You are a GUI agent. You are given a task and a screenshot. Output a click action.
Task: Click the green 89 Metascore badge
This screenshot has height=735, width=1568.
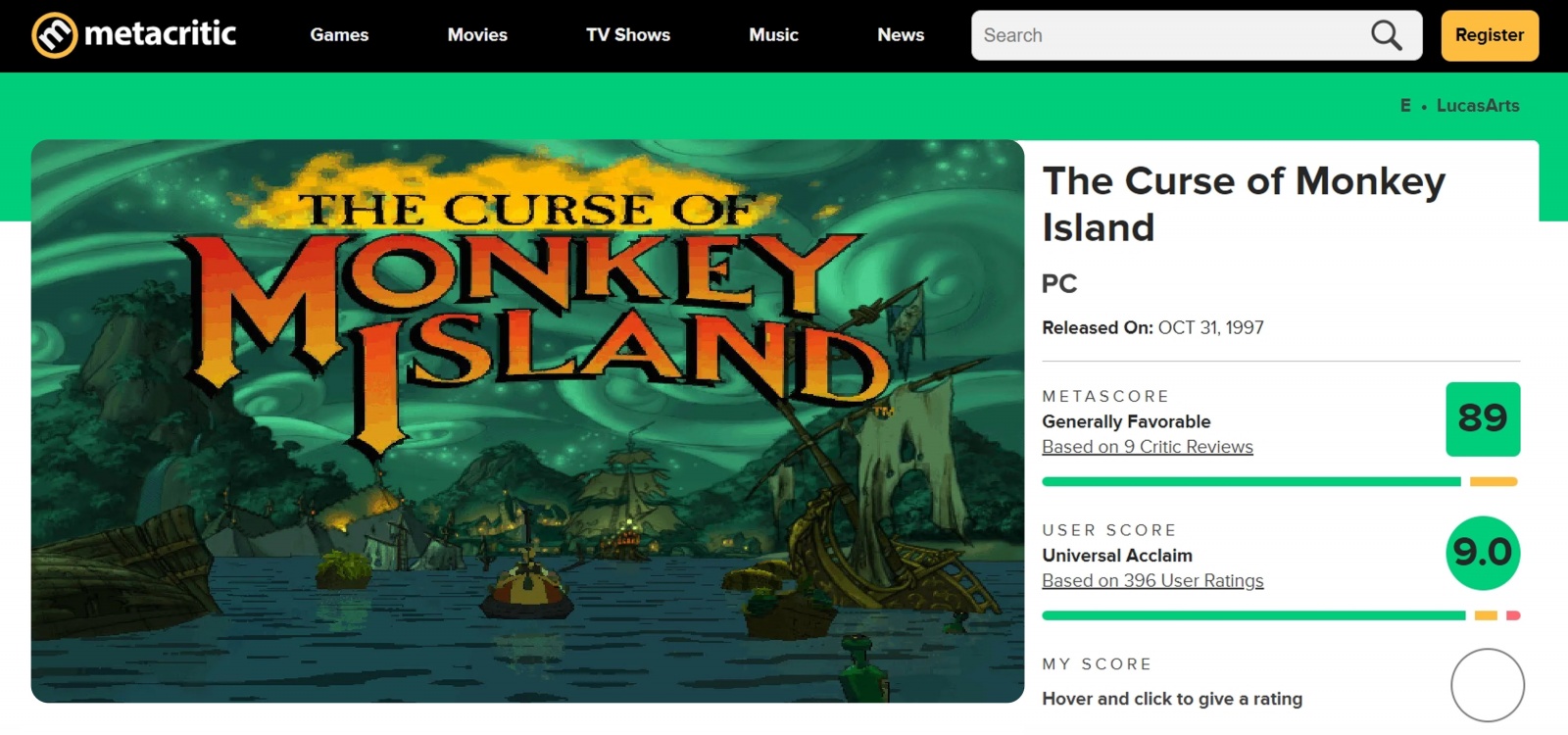pyautogui.click(x=1482, y=418)
